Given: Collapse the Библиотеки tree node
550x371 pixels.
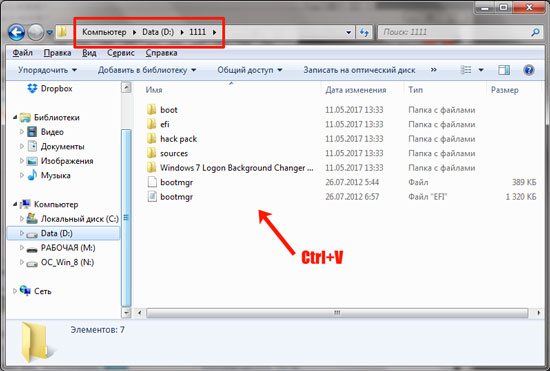Looking at the screenshot, I should click(15, 117).
